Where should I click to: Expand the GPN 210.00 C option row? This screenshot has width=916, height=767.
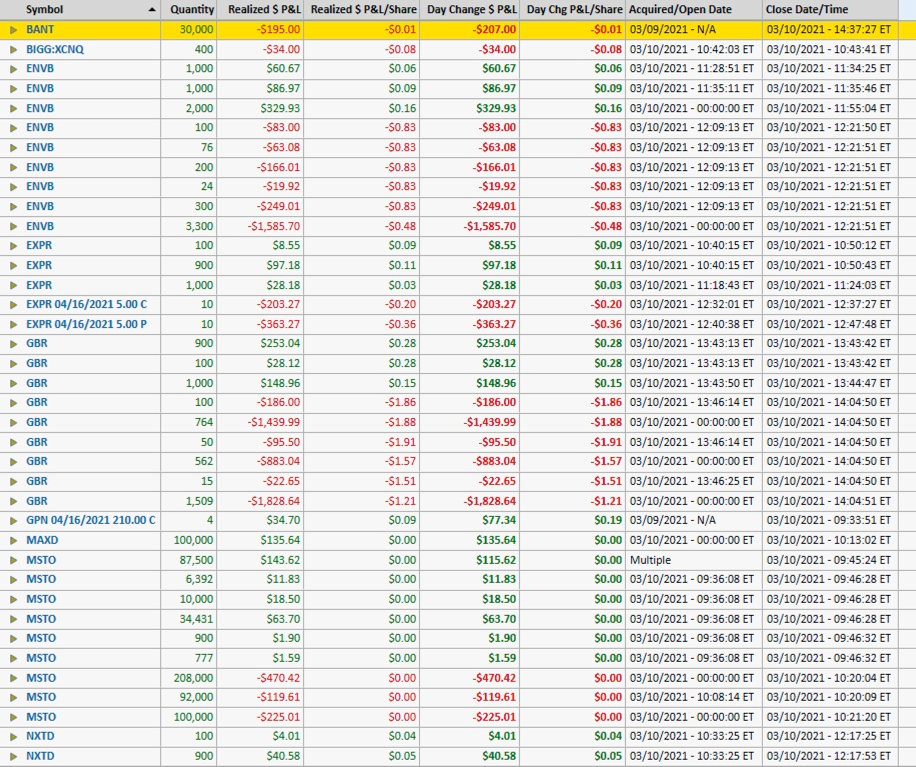(13, 520)
